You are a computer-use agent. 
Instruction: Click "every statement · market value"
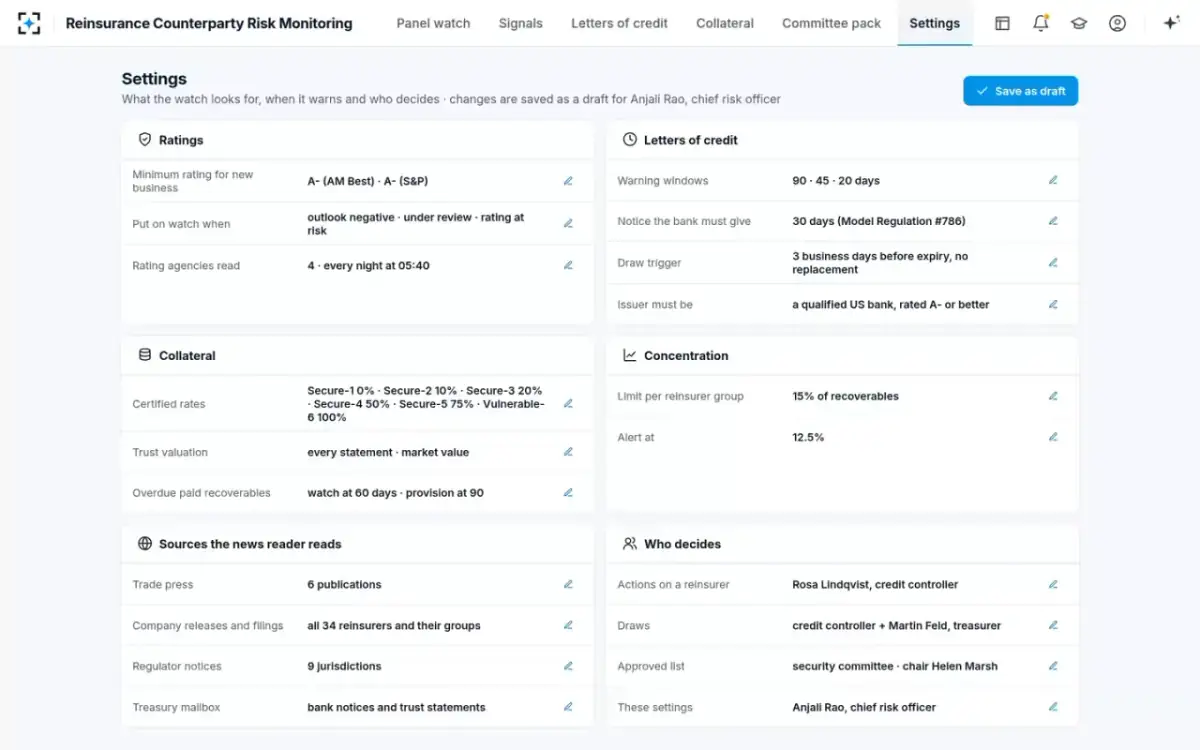pos(388,452)
